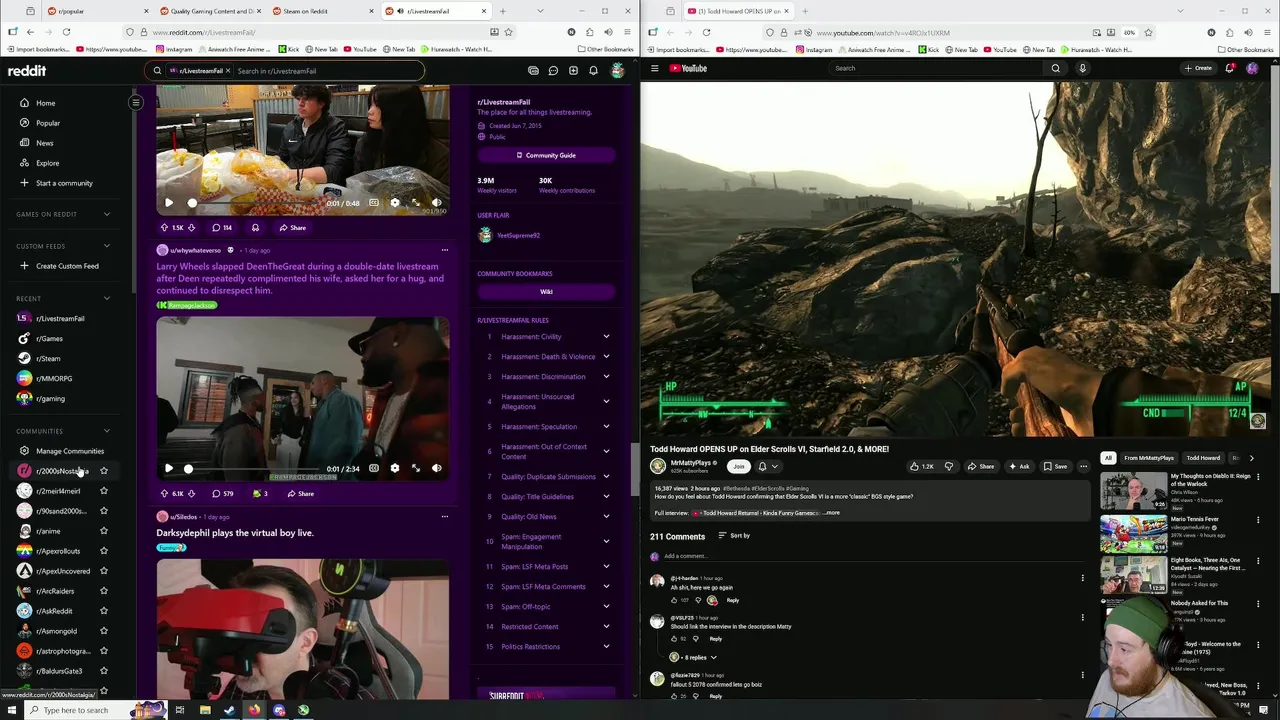1280x720 pixels.
Task: Click Join button for MrMattyPlays
Action: 739,466
